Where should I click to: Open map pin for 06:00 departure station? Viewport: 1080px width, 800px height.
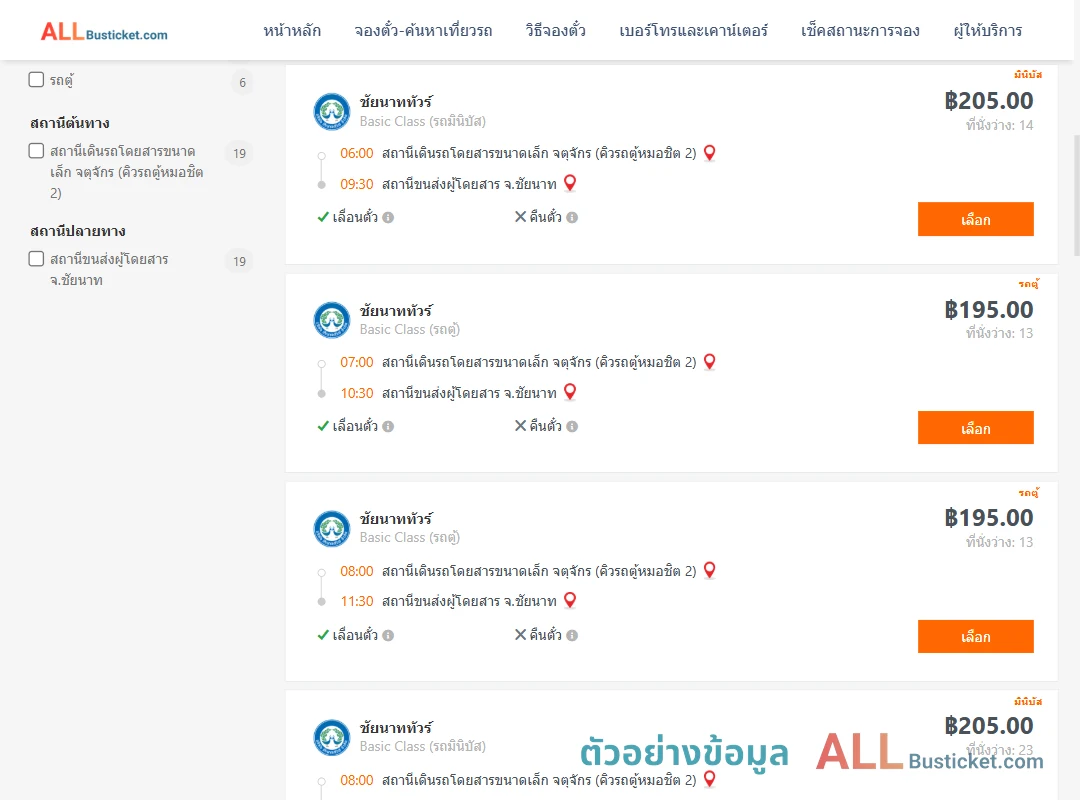(709, 153)
